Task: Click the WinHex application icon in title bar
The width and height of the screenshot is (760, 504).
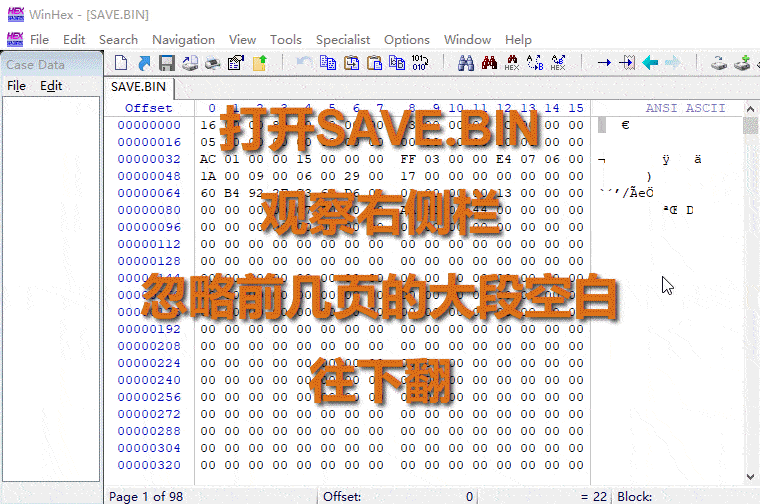Action: (x=16, y=15)
